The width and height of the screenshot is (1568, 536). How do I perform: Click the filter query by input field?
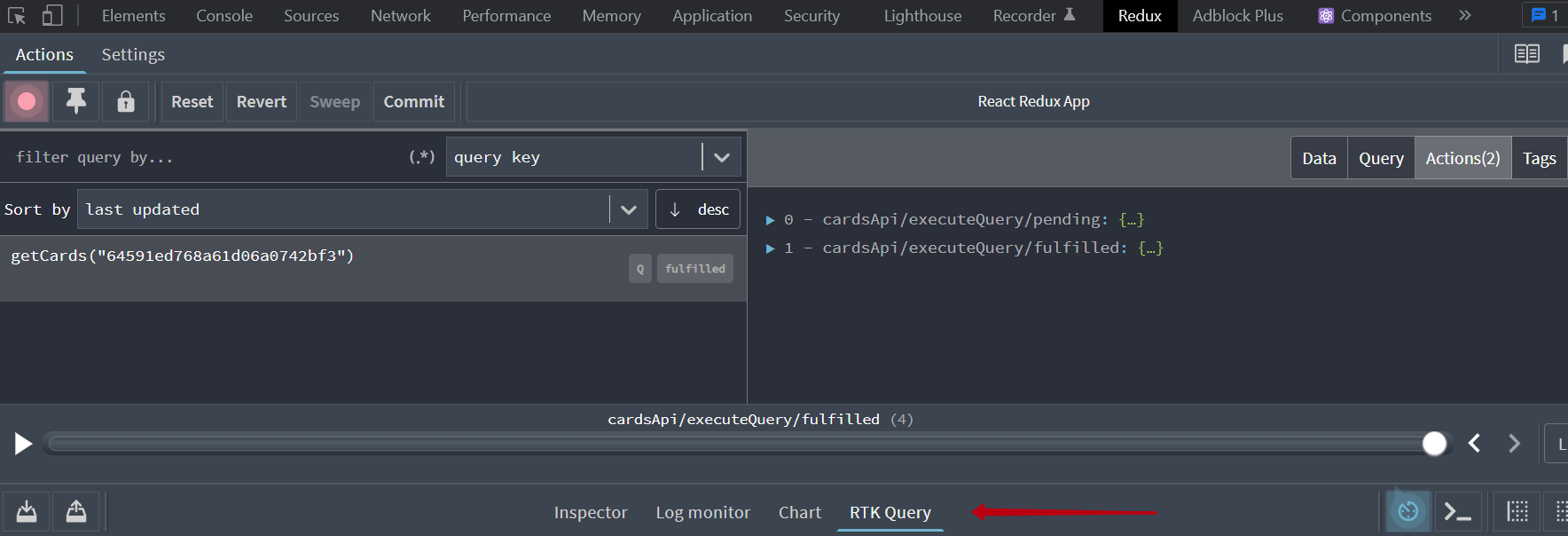(x=204, y=157)
